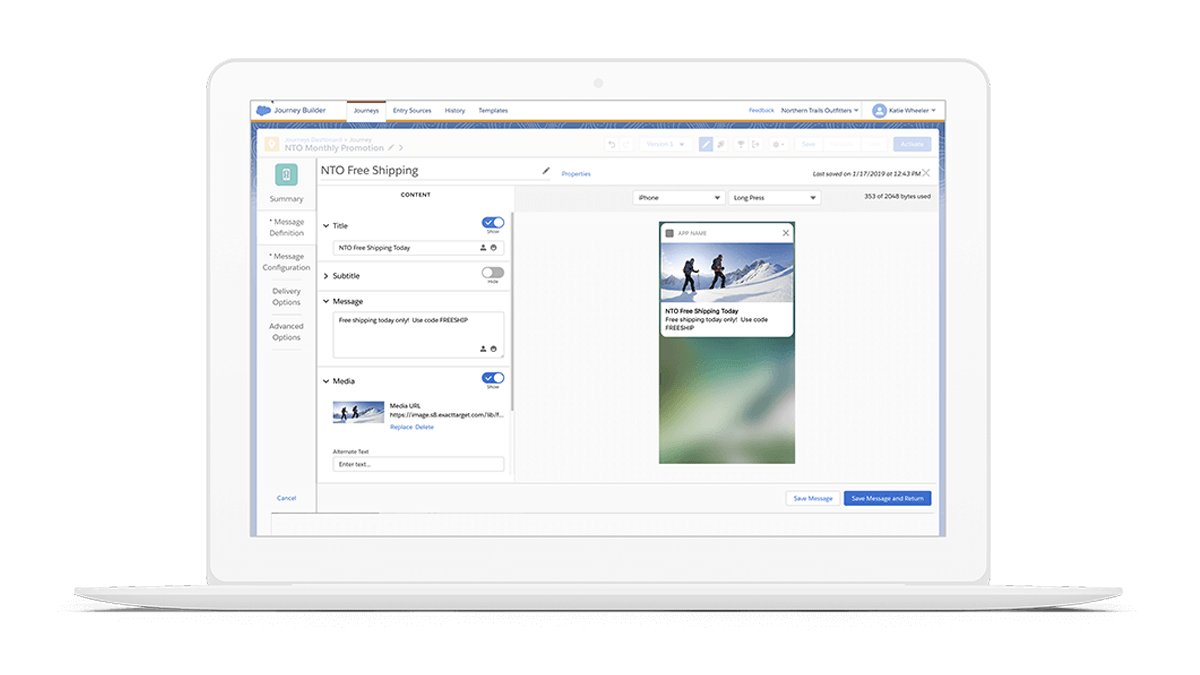Viewport: 1200px width, 675px height.
Task: Click Katie Wheeler's avatar icon
Action: coord(879,110)
